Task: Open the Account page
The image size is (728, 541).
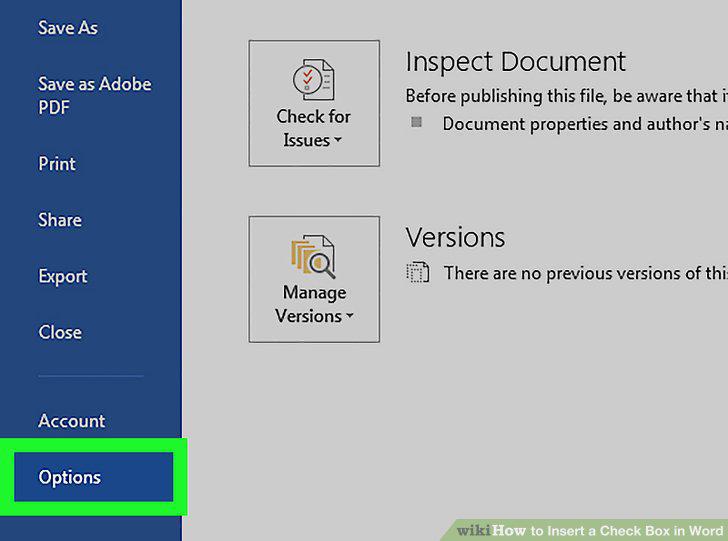Action: click(72, 421)
